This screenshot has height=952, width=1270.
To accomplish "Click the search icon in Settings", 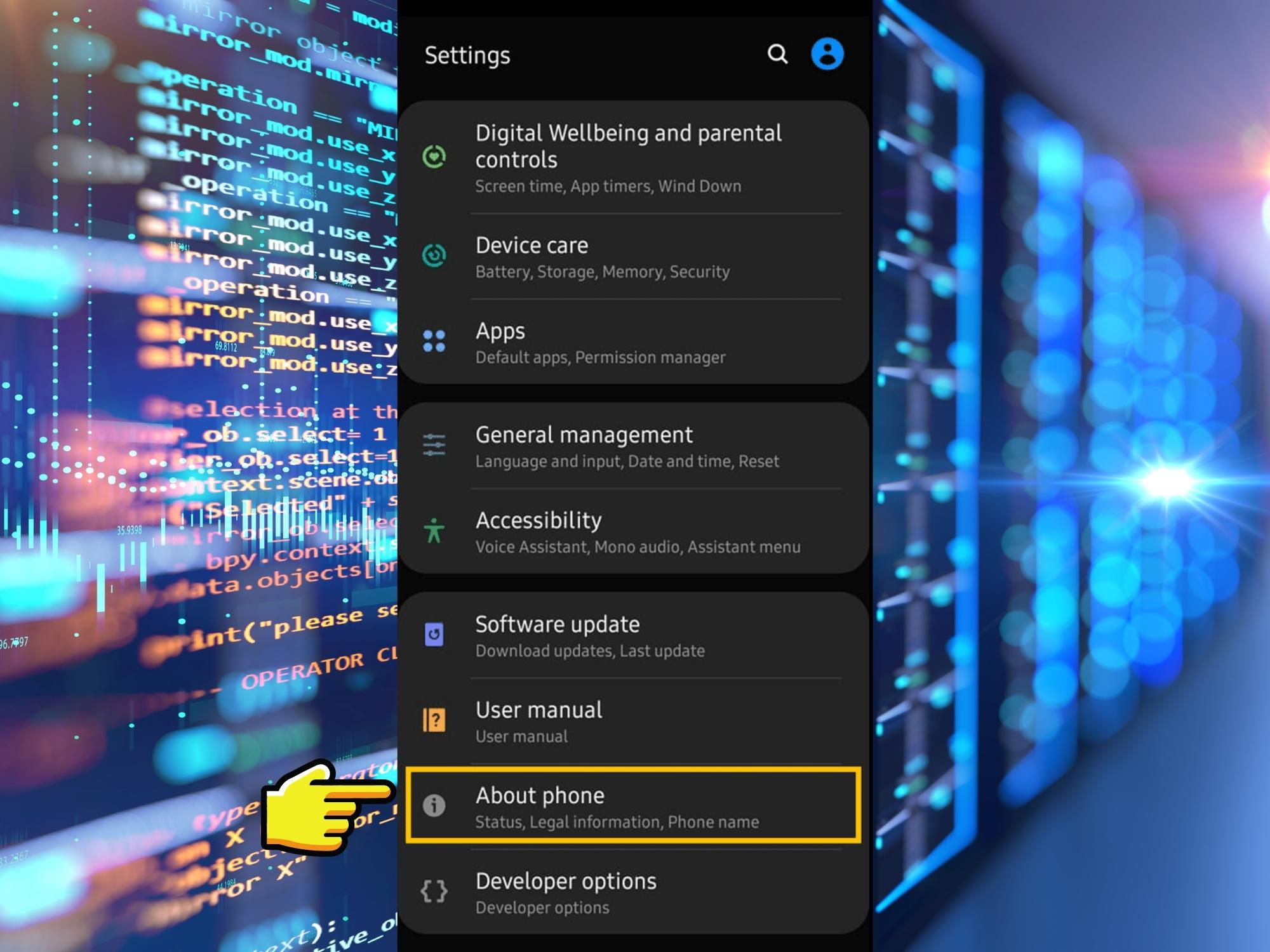I will tap(779, 55).
